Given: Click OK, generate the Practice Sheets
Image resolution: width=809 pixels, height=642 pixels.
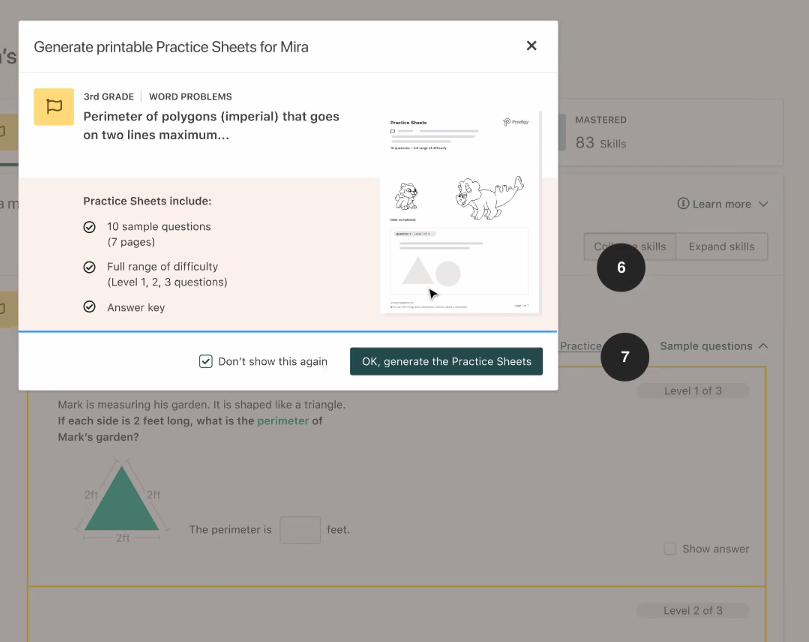Looking at the screenshot, I should coord(446,361).
